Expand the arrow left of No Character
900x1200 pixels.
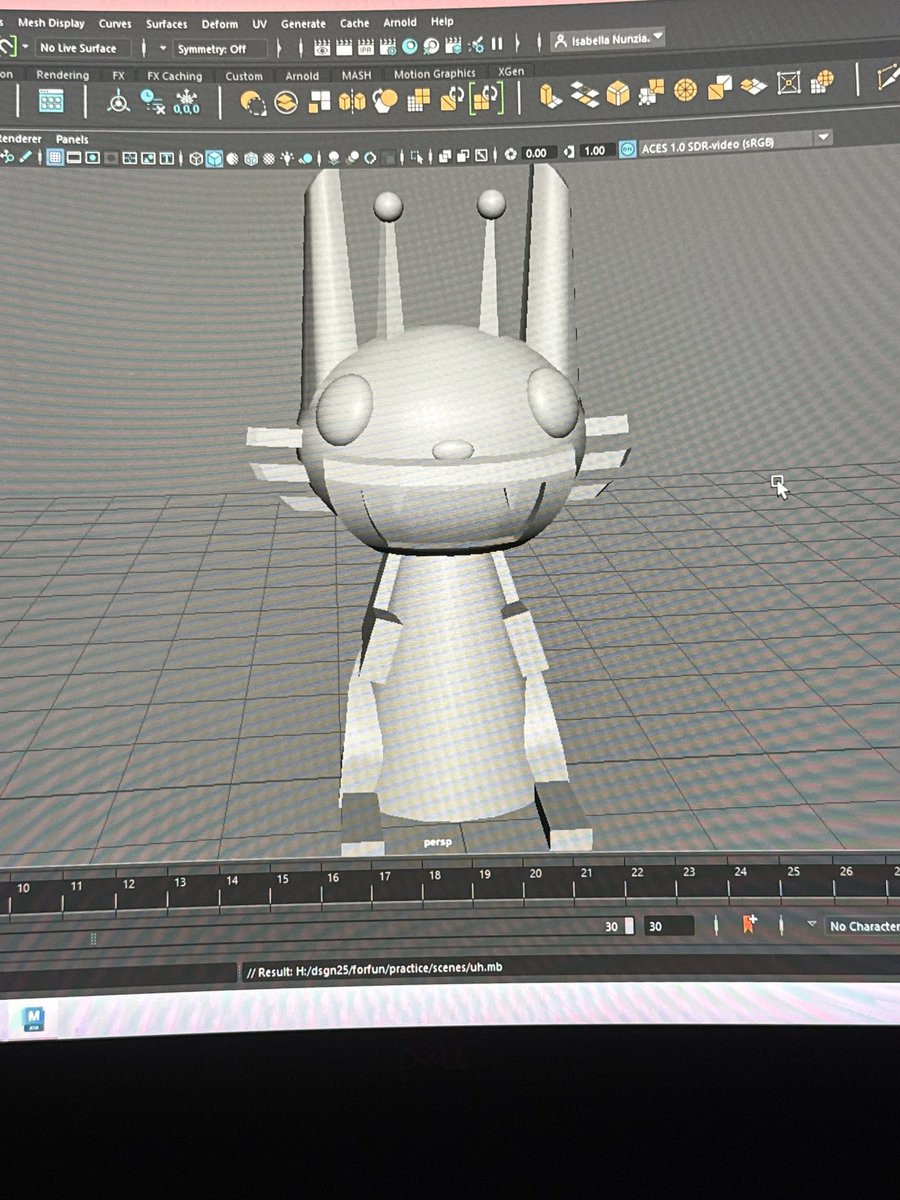click(811, 925)
